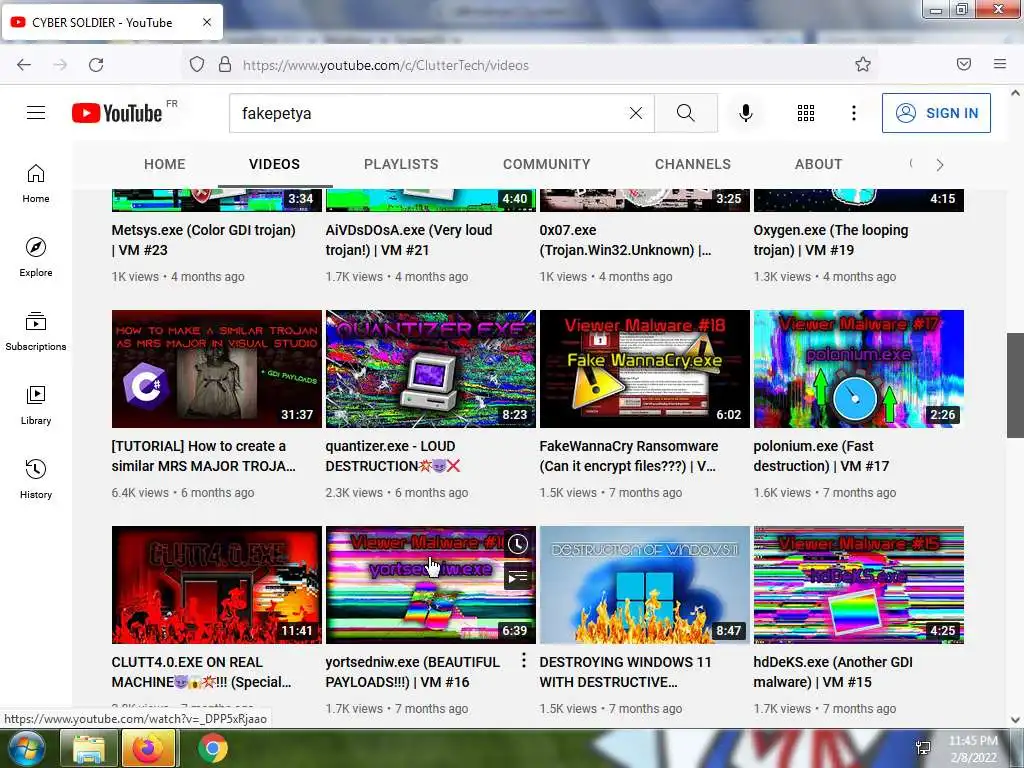Click the Pocket save icon

coord(963,64)
